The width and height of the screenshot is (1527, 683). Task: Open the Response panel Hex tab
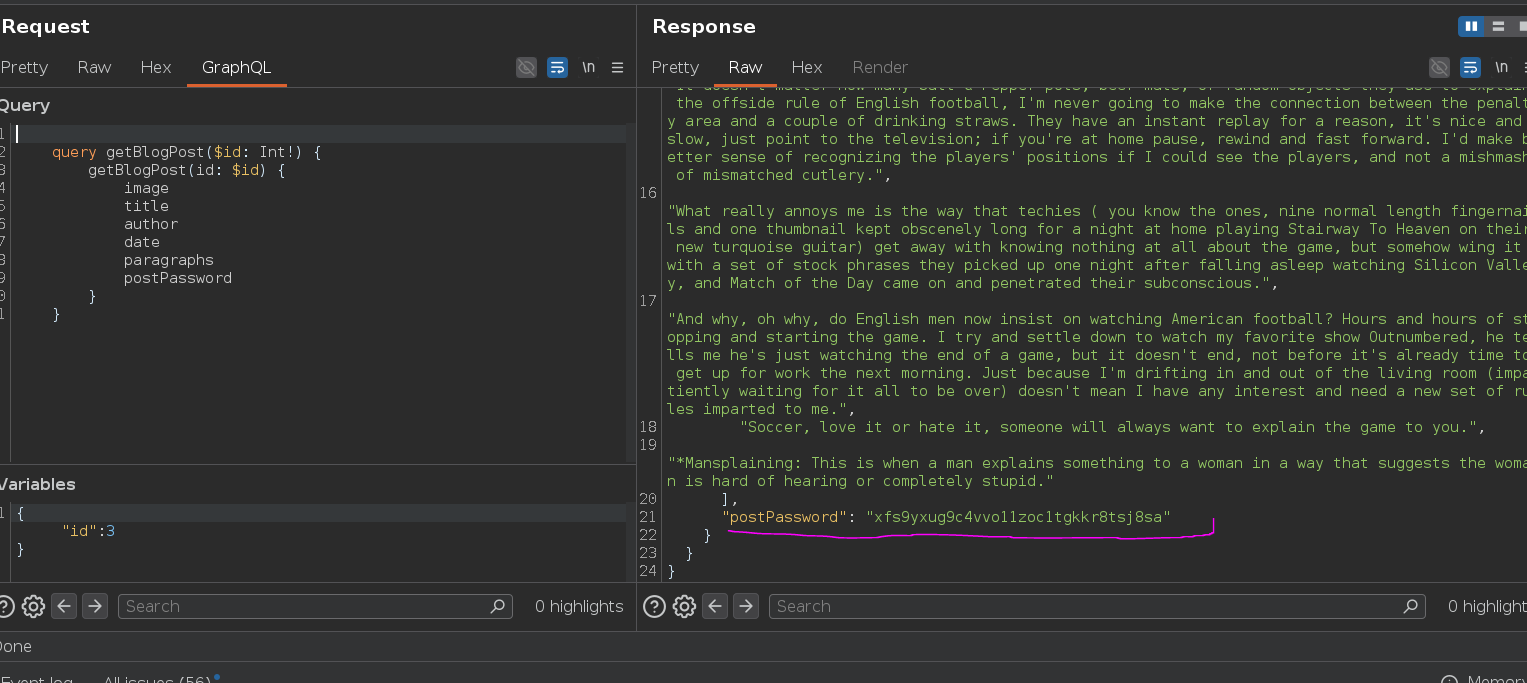coord(807,67)
